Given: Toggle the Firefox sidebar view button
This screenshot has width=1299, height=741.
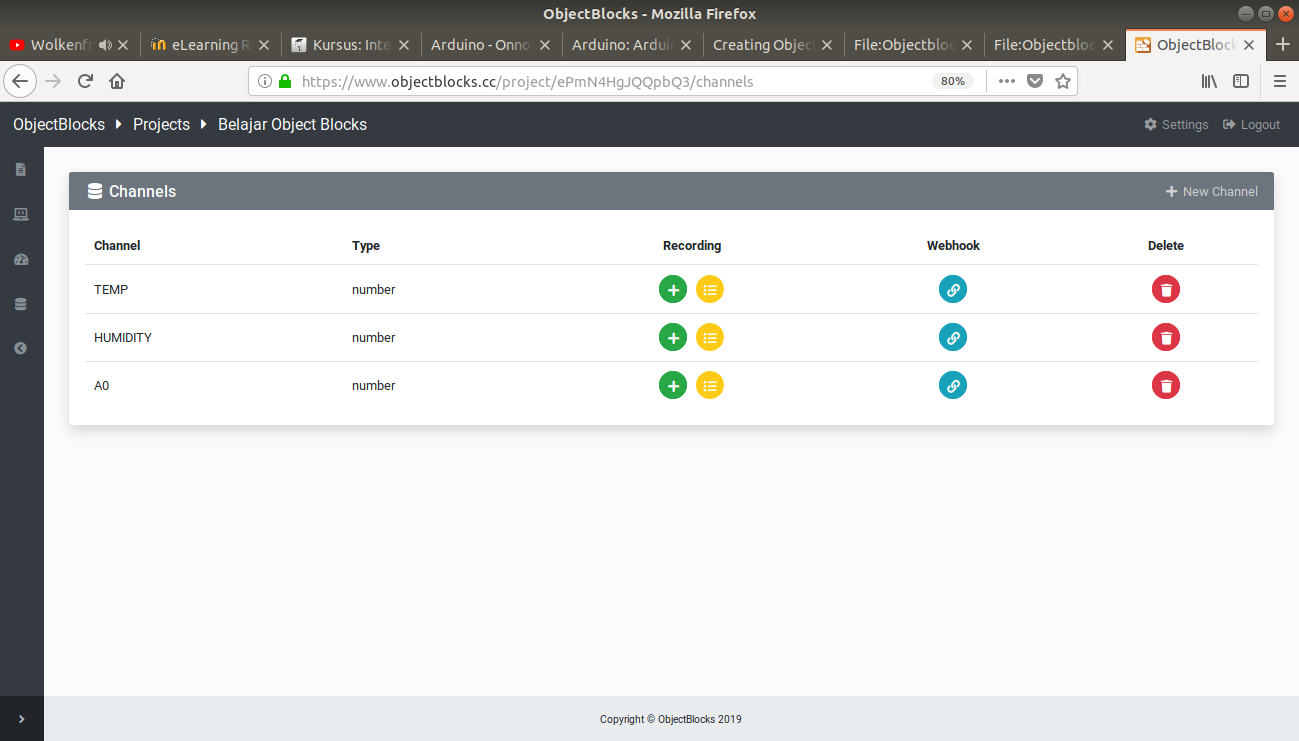Looking at the screenshot, I should point(1241,81).
